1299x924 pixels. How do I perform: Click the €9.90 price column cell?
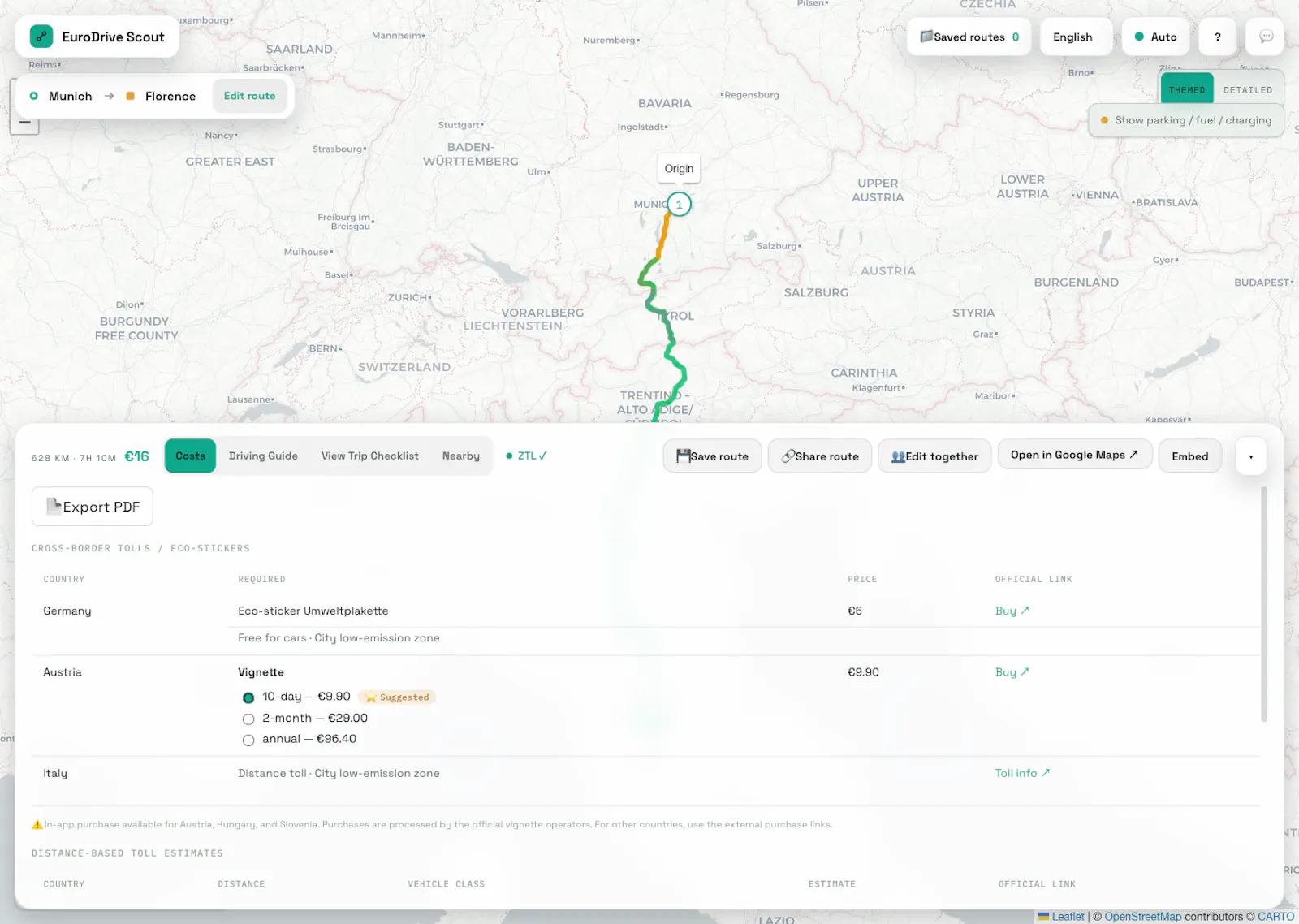[x=863, y=672]
